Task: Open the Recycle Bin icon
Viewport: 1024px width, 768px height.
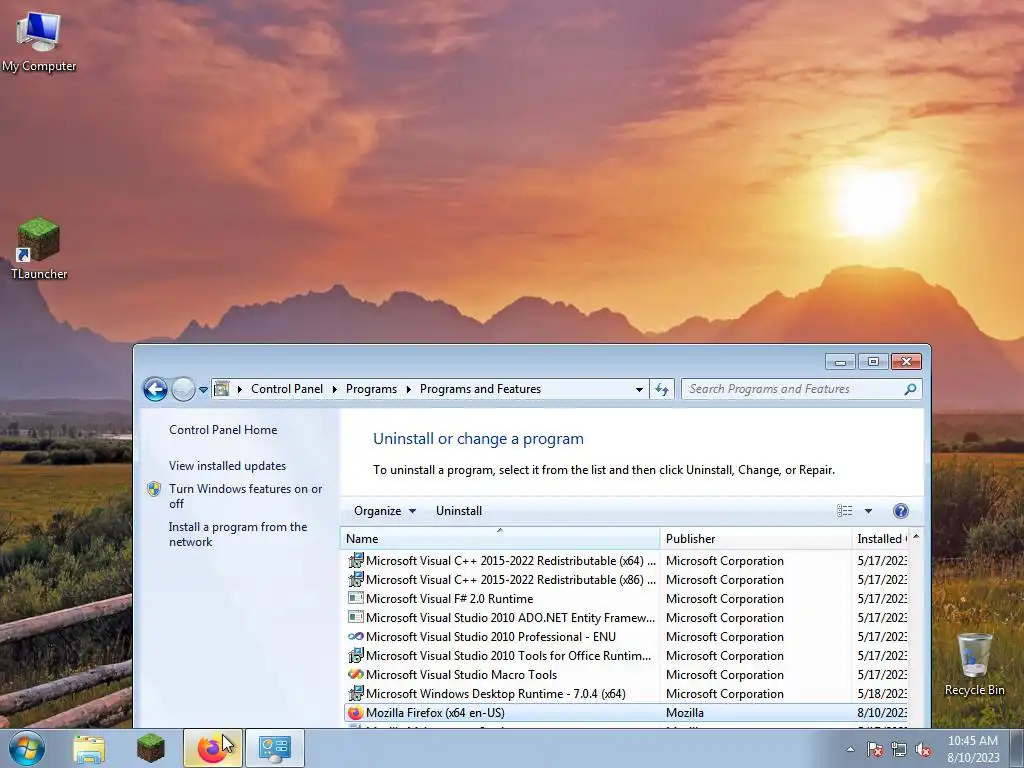Action: tap(974, 664)
